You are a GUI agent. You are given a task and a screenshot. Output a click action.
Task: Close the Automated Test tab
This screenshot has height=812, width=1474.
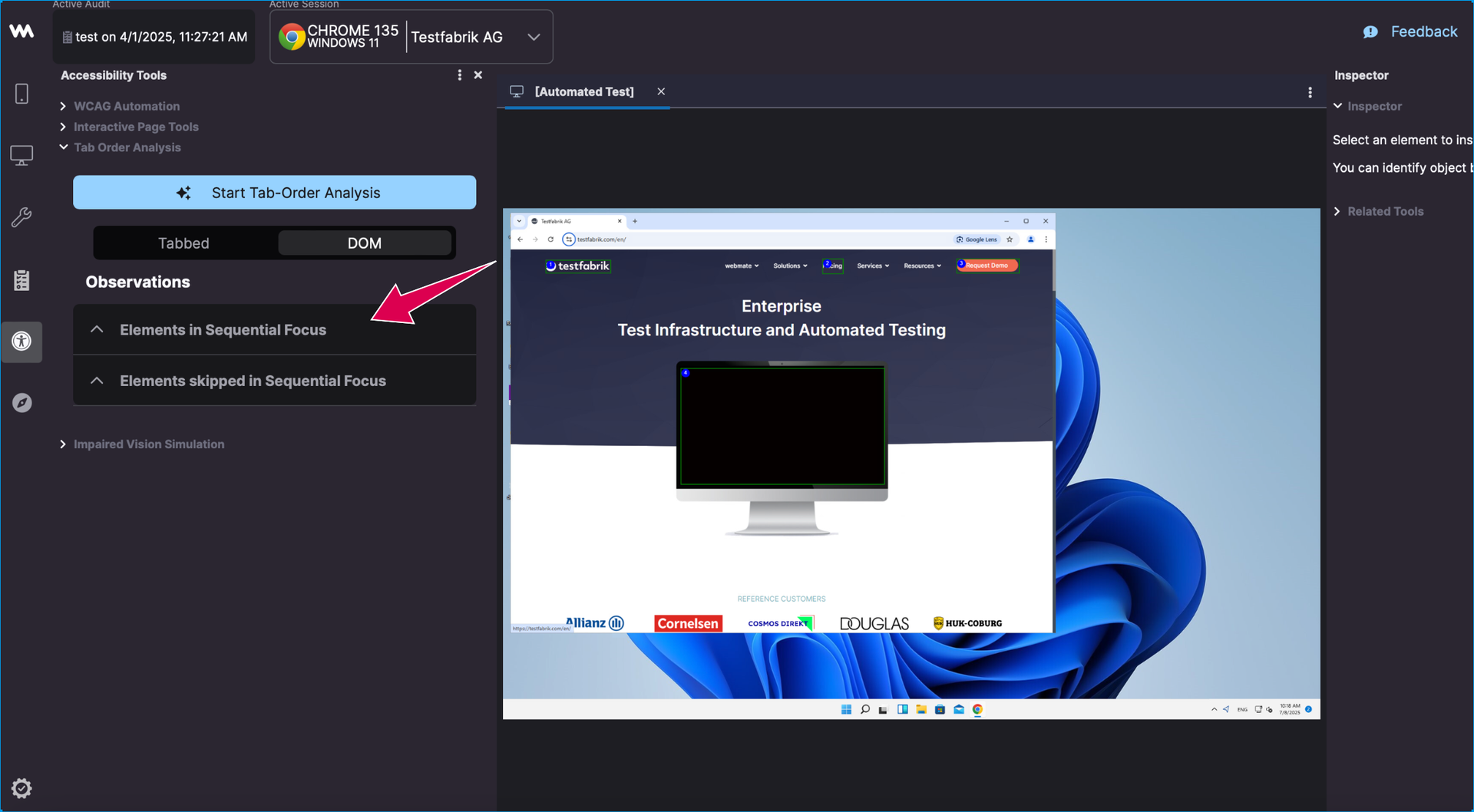[661, 91]
